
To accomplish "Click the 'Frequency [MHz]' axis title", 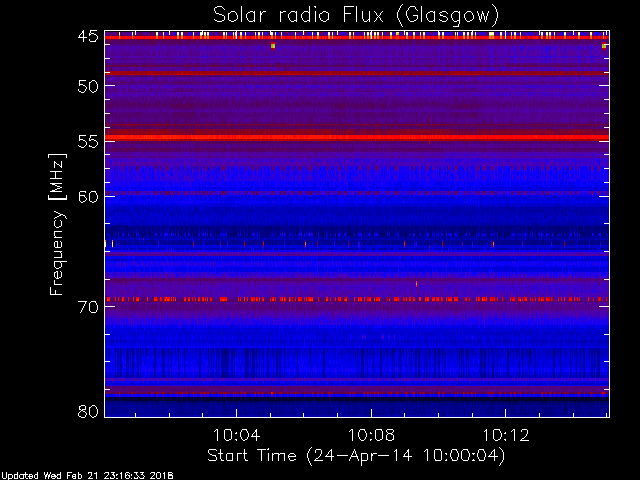I will pos(57,224).
